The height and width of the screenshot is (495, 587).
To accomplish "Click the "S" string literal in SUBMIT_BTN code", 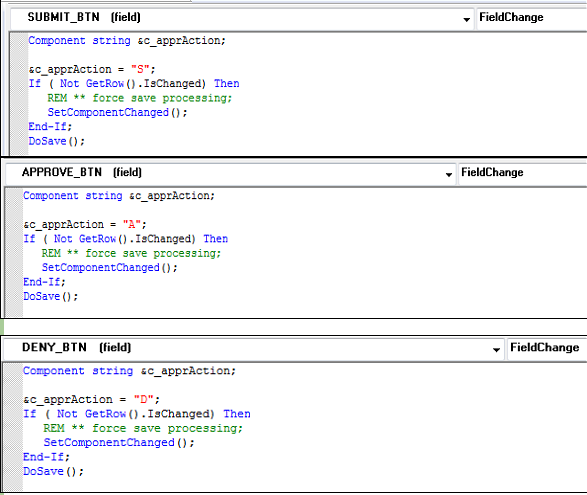I will (x=140, y=69).
